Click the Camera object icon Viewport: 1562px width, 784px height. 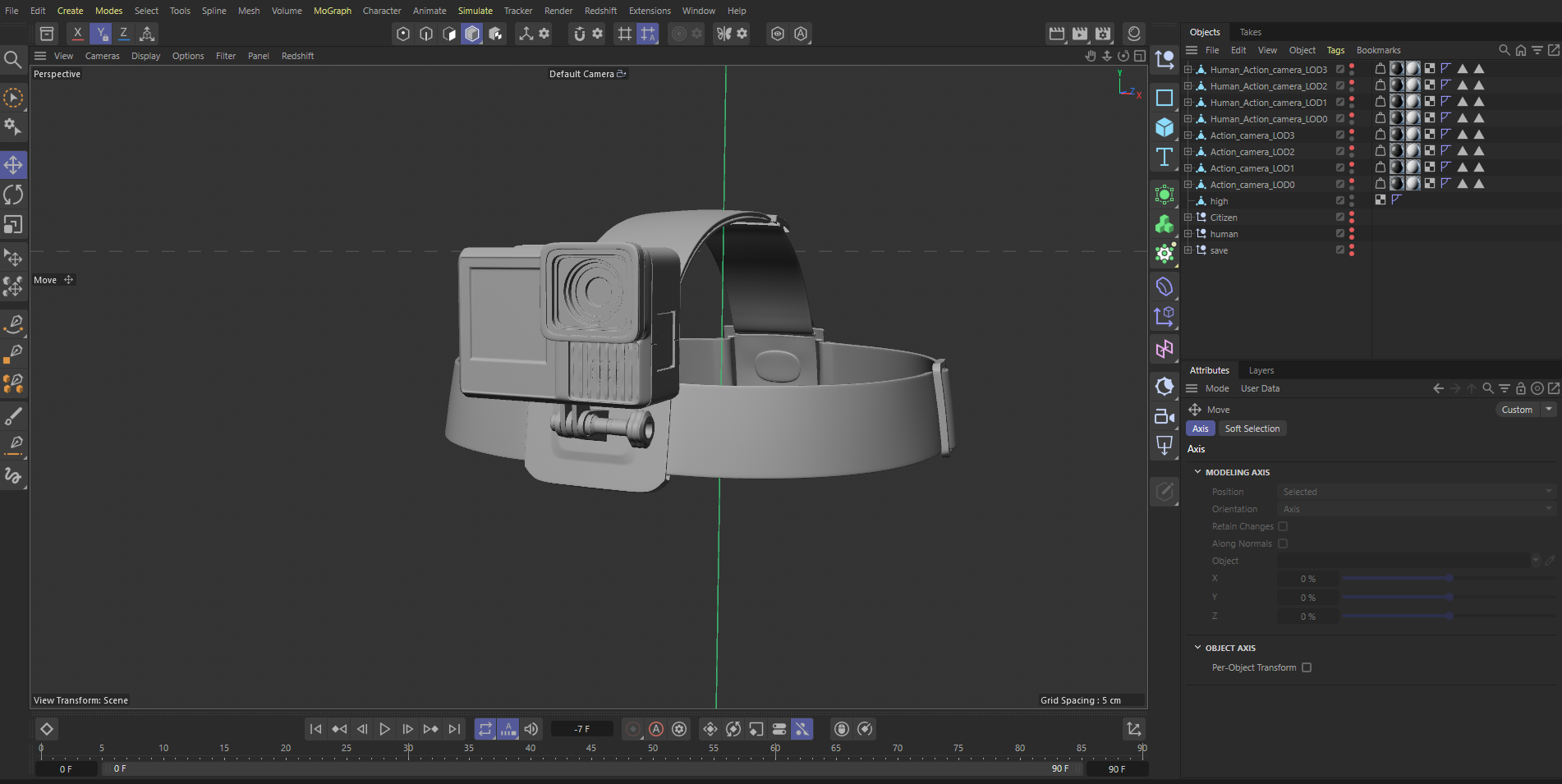(1165, 416)
